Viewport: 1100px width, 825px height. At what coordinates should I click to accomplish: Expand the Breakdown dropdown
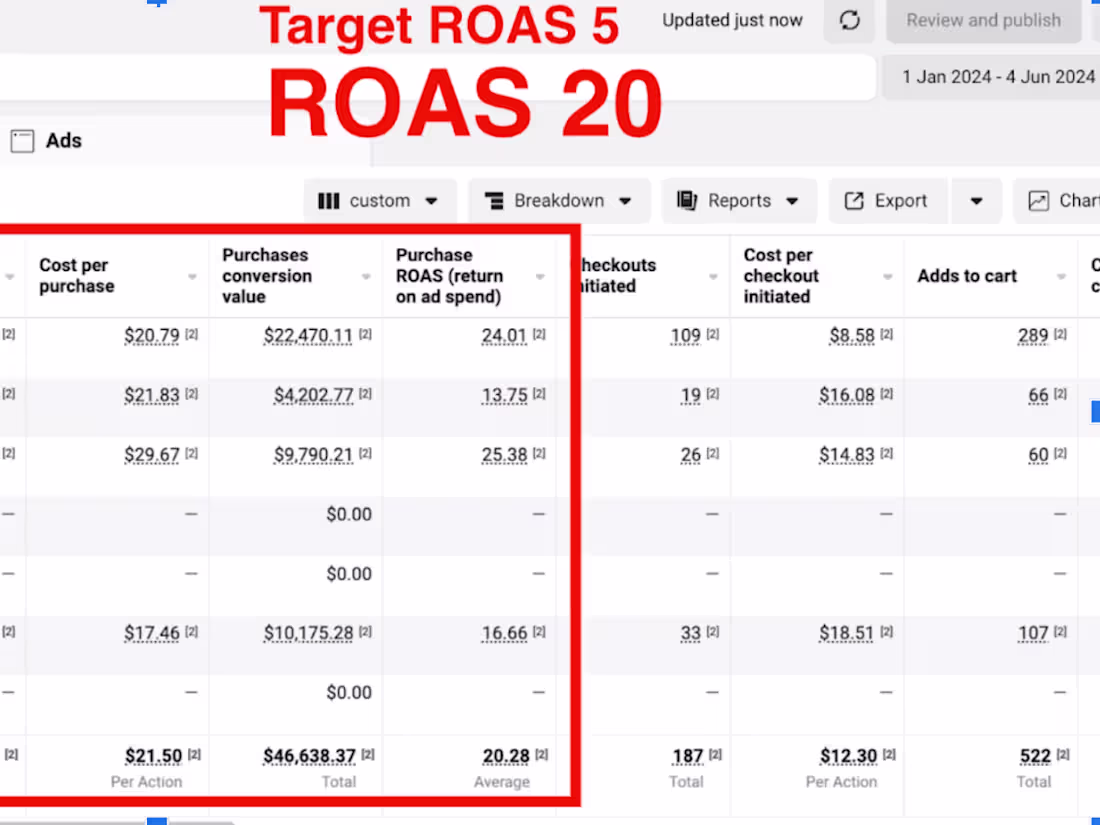[625, 200]
